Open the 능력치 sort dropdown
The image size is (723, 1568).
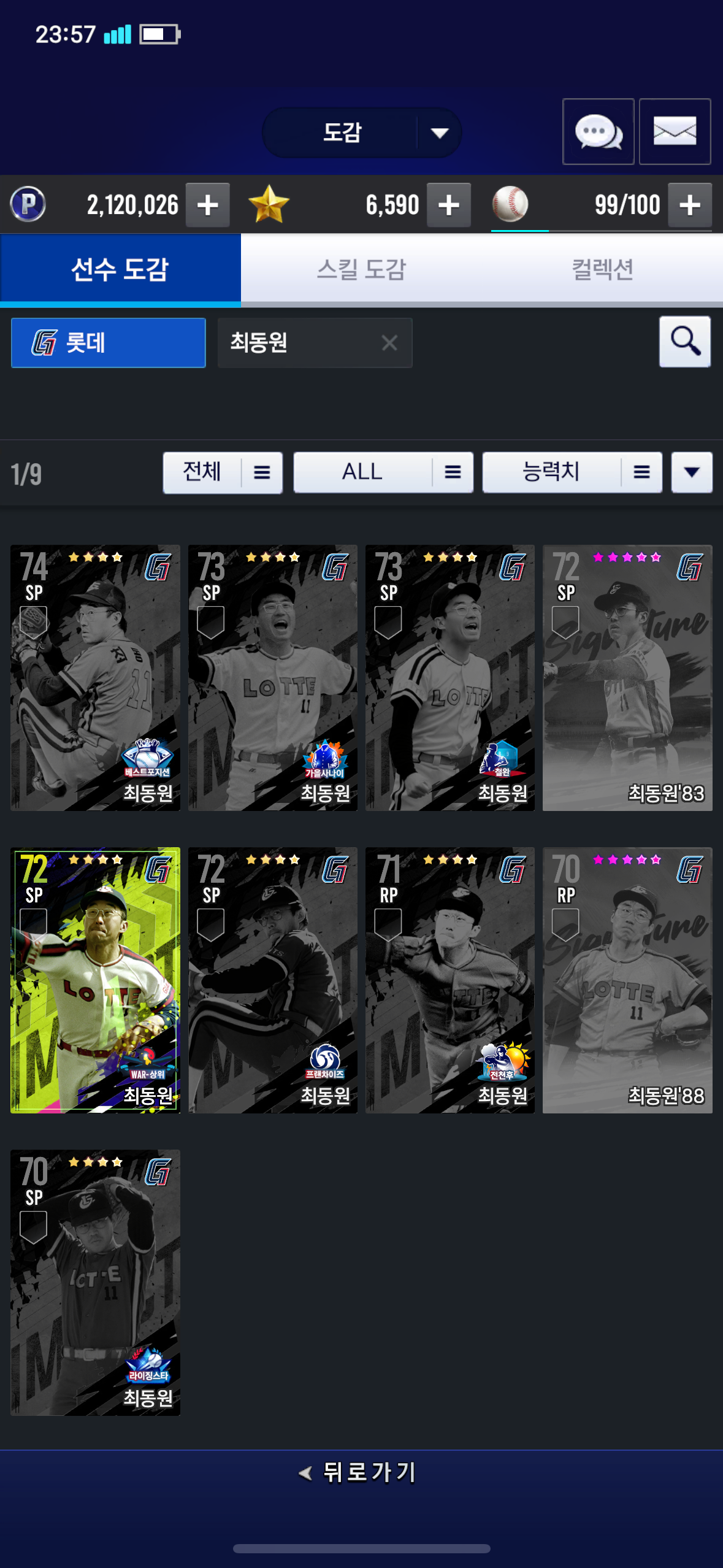pos(572,472)
